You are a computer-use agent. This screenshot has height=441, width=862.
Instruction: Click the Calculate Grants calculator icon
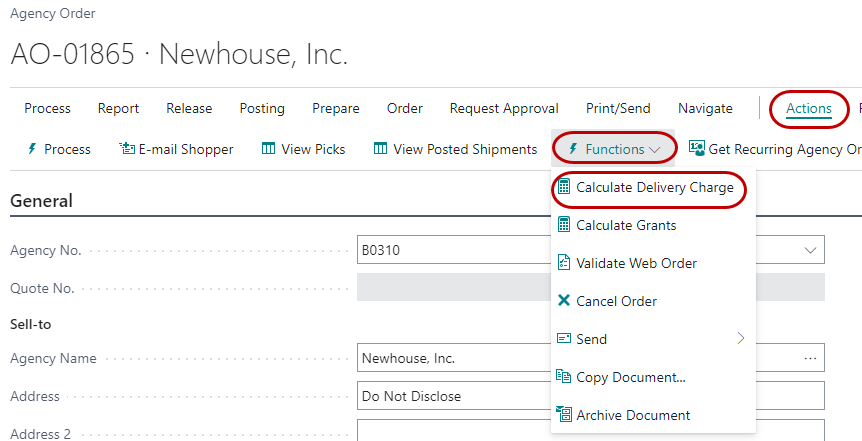pos(564,225)
